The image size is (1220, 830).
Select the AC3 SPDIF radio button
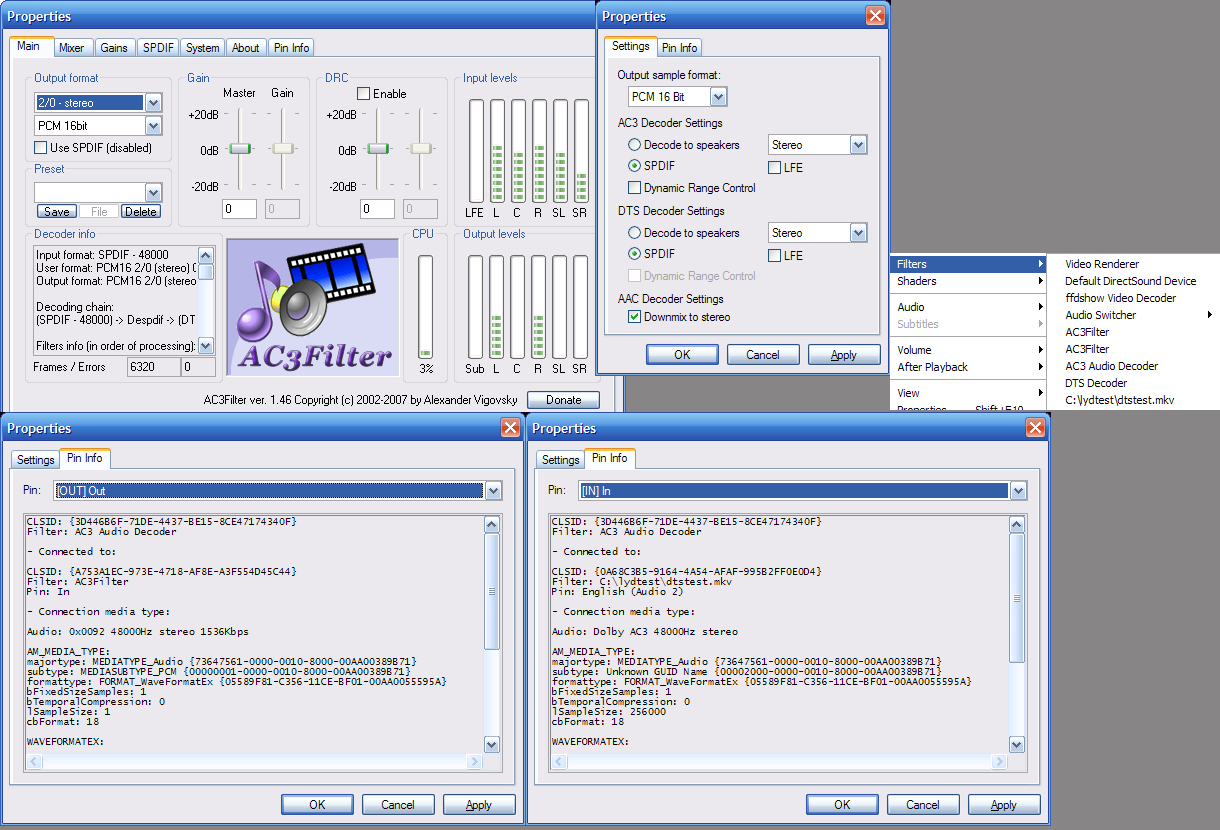tap(635, 166)
